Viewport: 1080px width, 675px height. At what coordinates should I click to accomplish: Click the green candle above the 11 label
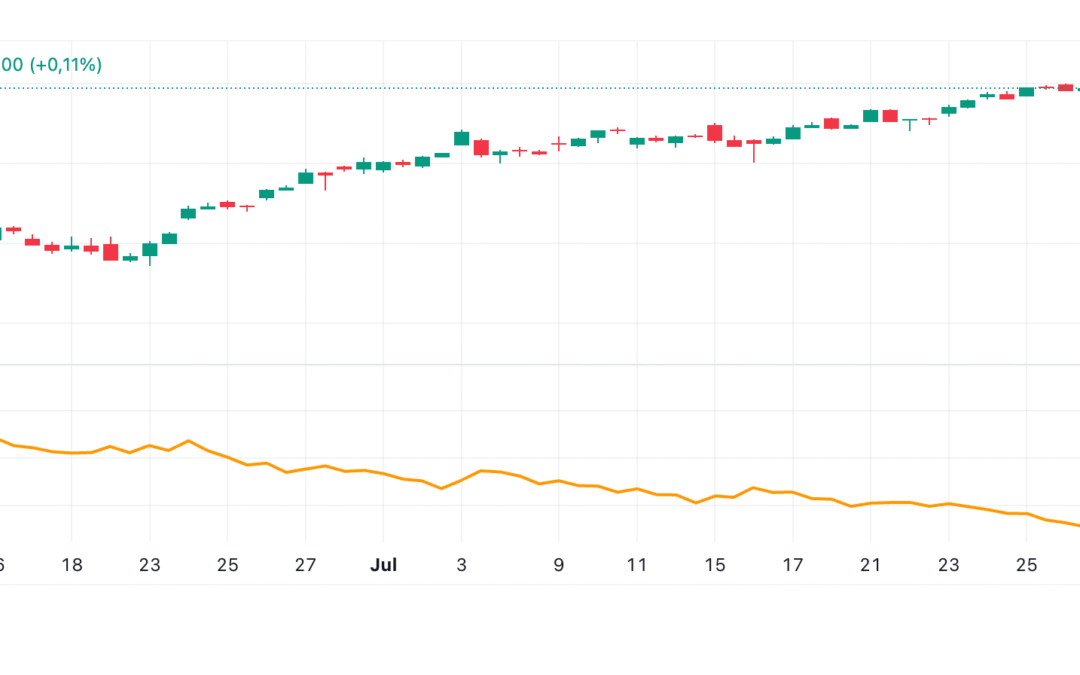pyautogui.click(x=637, y=142)
